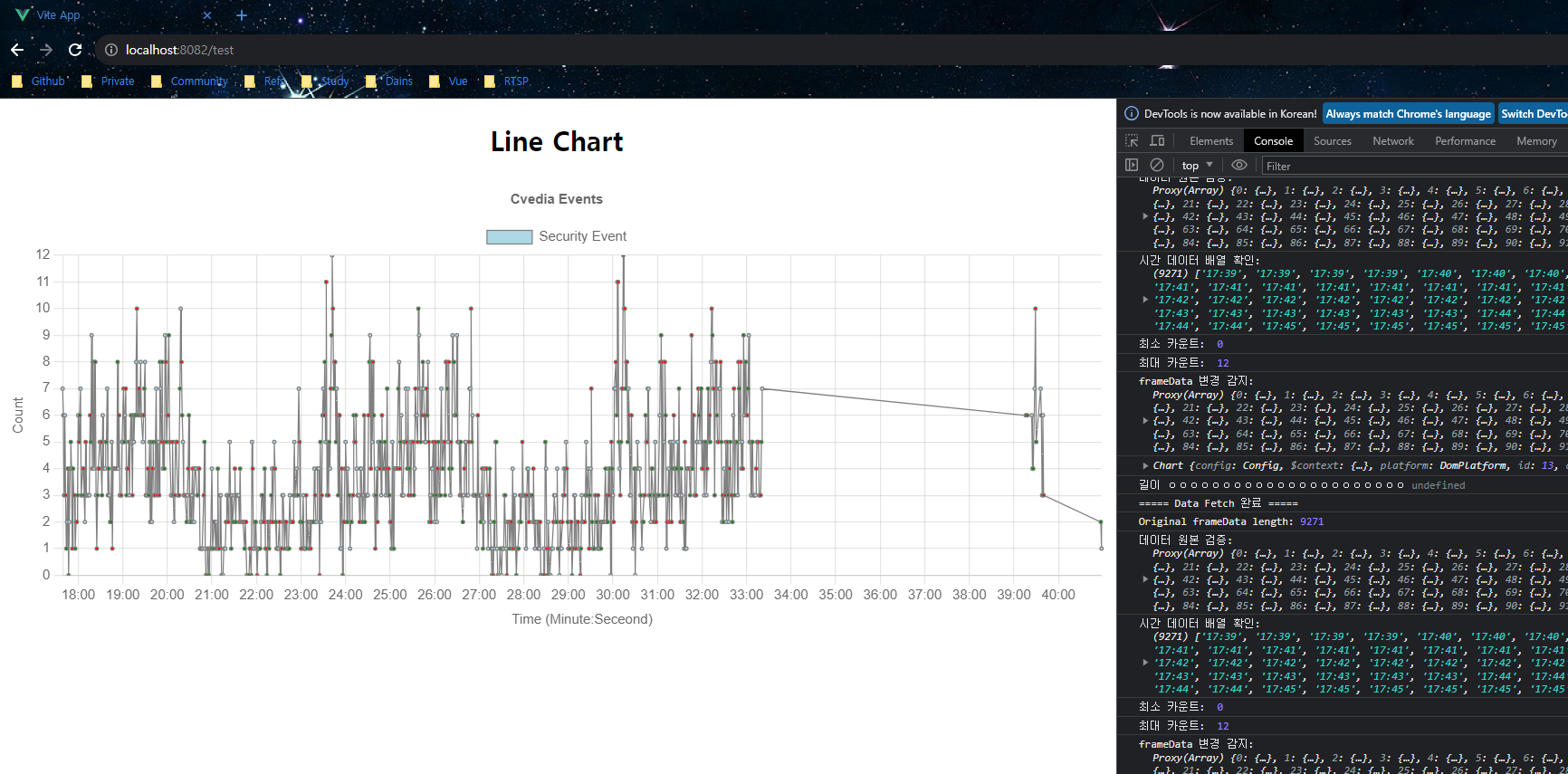This screenshot has width=1568, height=774.
Task: Click the 'Count' y-axis label
Action: click(18, 415)
